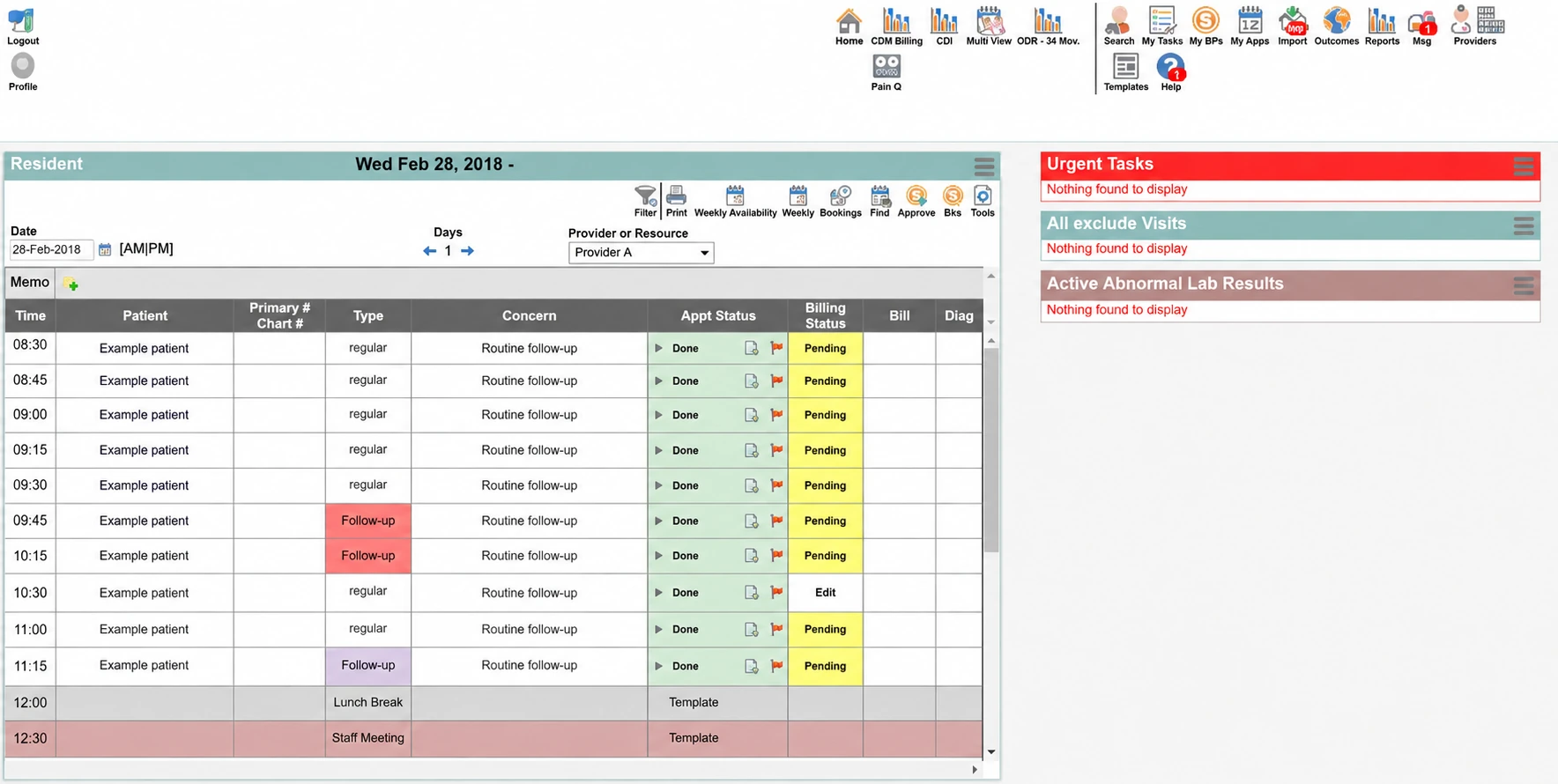This screenshot has width=1558, height=784.
Task: Go to the Home icon
Action: tap(849, 20)
